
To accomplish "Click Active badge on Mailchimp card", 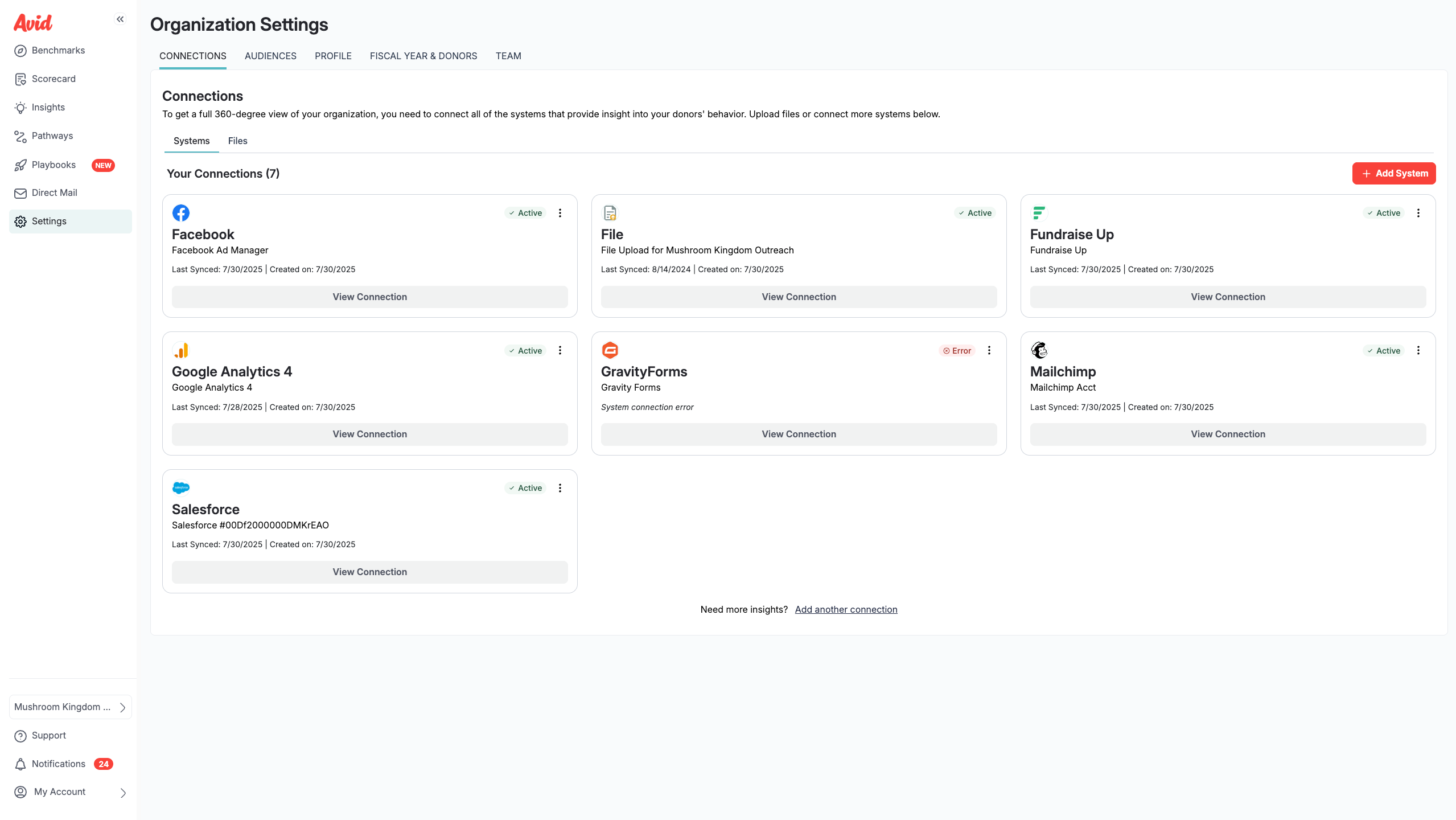I will click(1384, 351).
